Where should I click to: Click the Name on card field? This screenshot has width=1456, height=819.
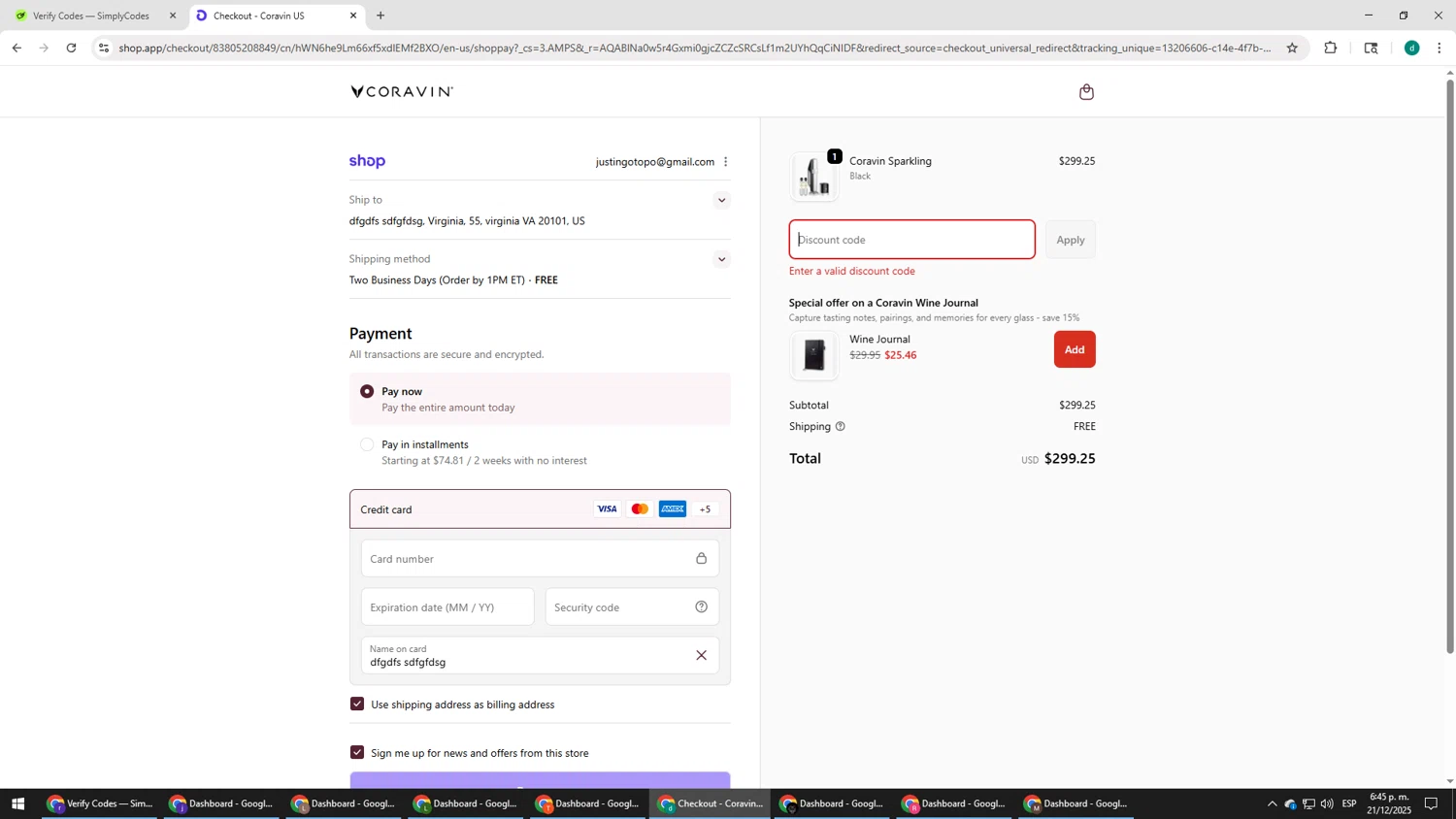pyautogui.click(x=540, y=655)
